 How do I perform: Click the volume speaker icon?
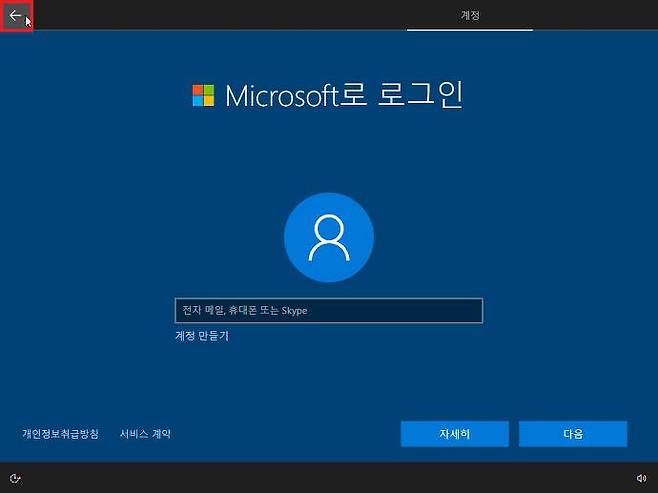(x=641, y=478)
